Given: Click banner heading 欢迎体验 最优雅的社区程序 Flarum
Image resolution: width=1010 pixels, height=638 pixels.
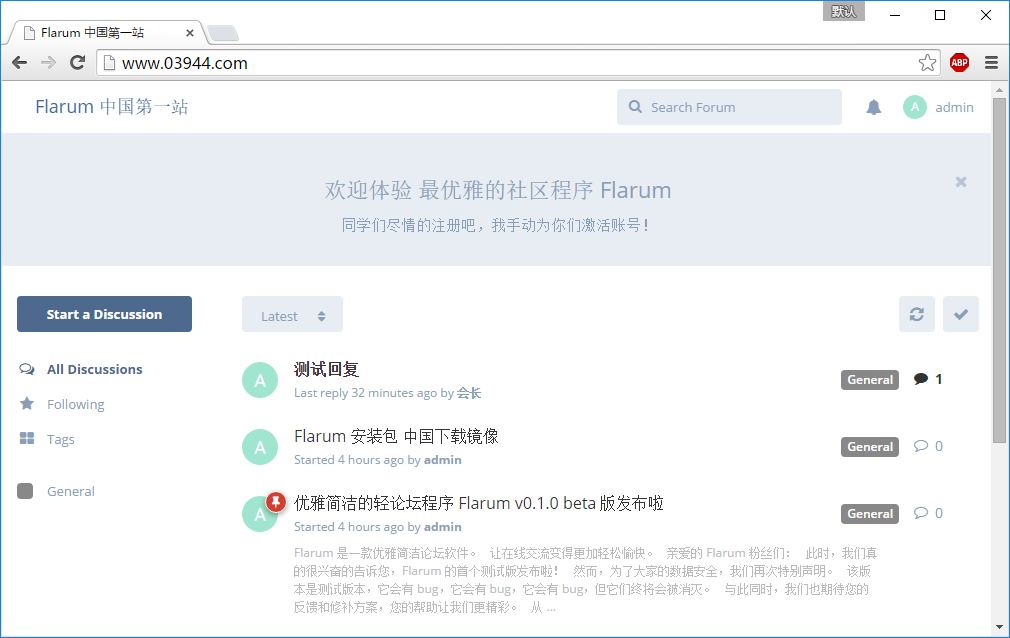Looking at the screenshot, I should pyautogui.click(x=498, y=190).
